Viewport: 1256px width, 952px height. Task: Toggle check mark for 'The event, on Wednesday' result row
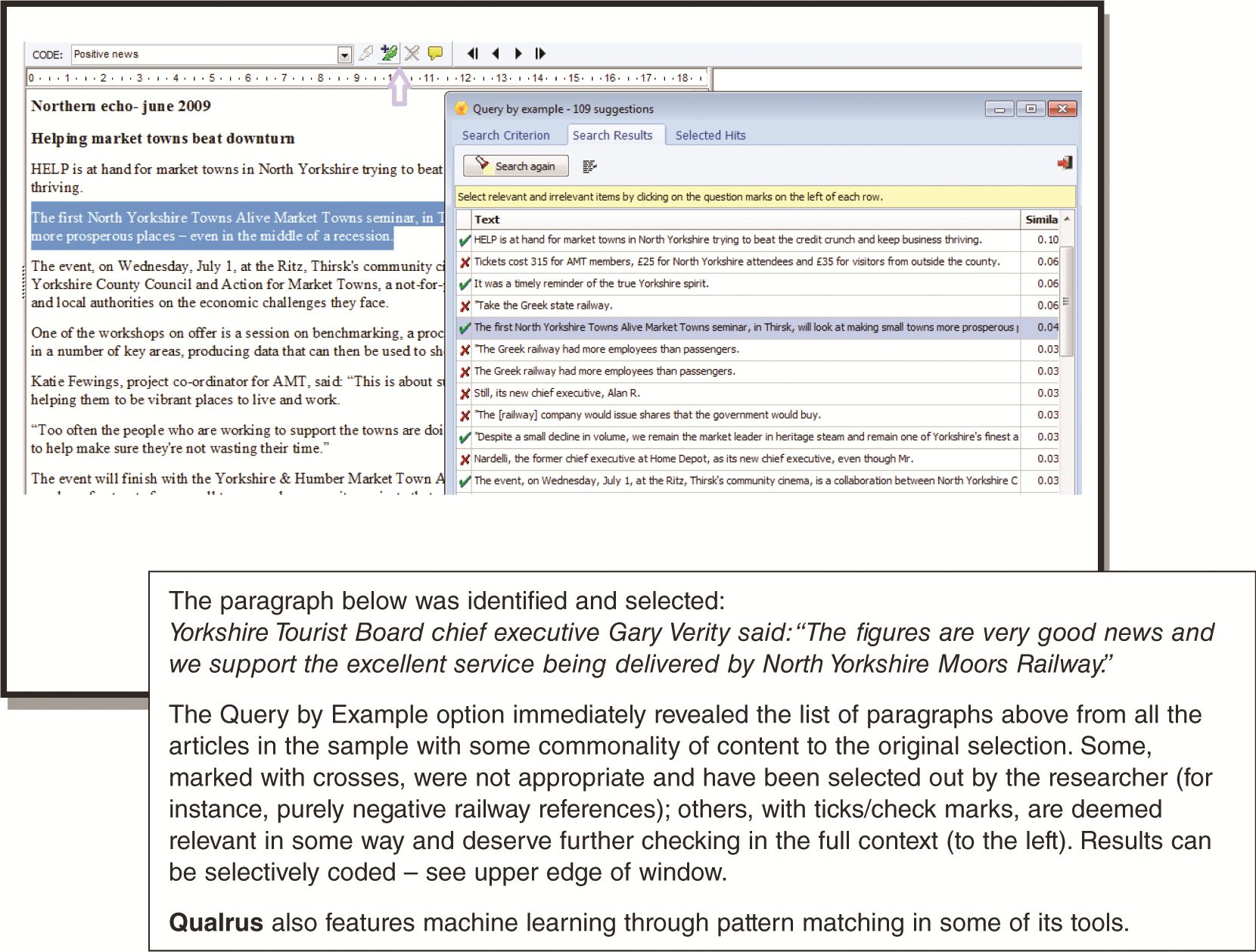[x=465, y=482]
